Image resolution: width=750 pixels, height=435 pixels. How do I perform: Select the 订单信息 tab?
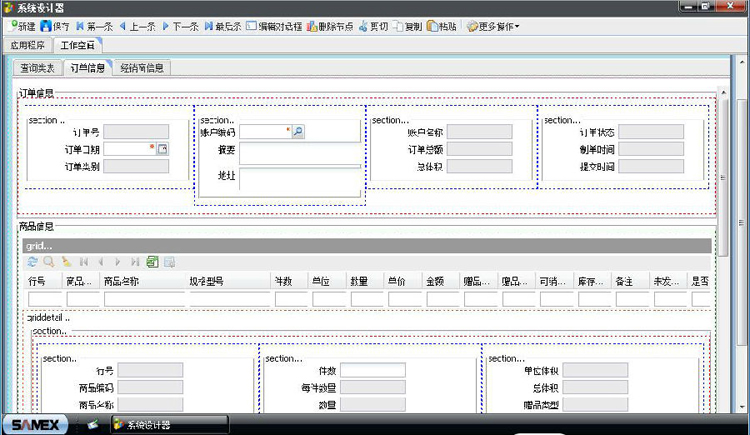tap(88, 68)
